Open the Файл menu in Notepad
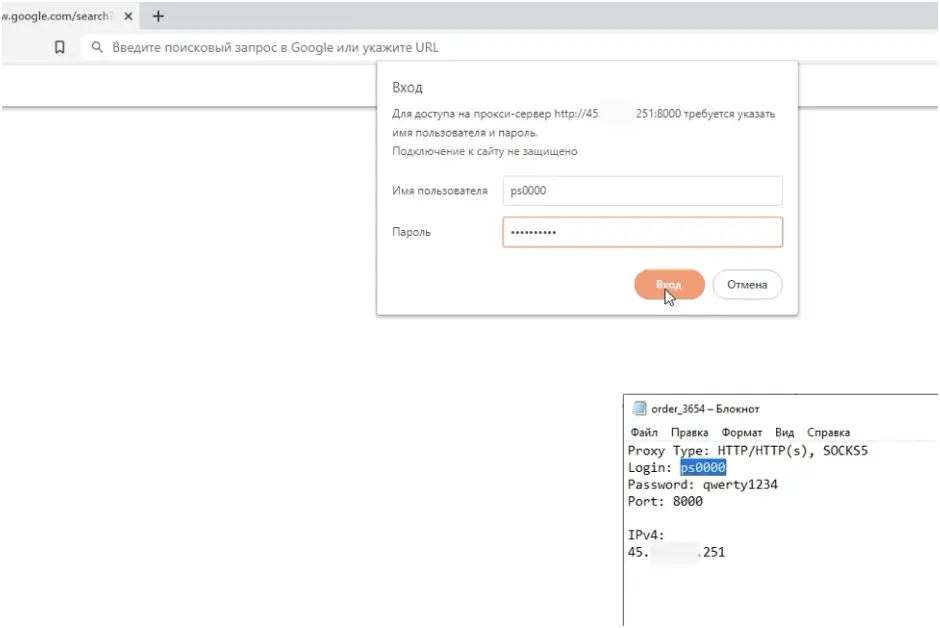Screen dimensions: 940x628 click(x=644, y=432)
